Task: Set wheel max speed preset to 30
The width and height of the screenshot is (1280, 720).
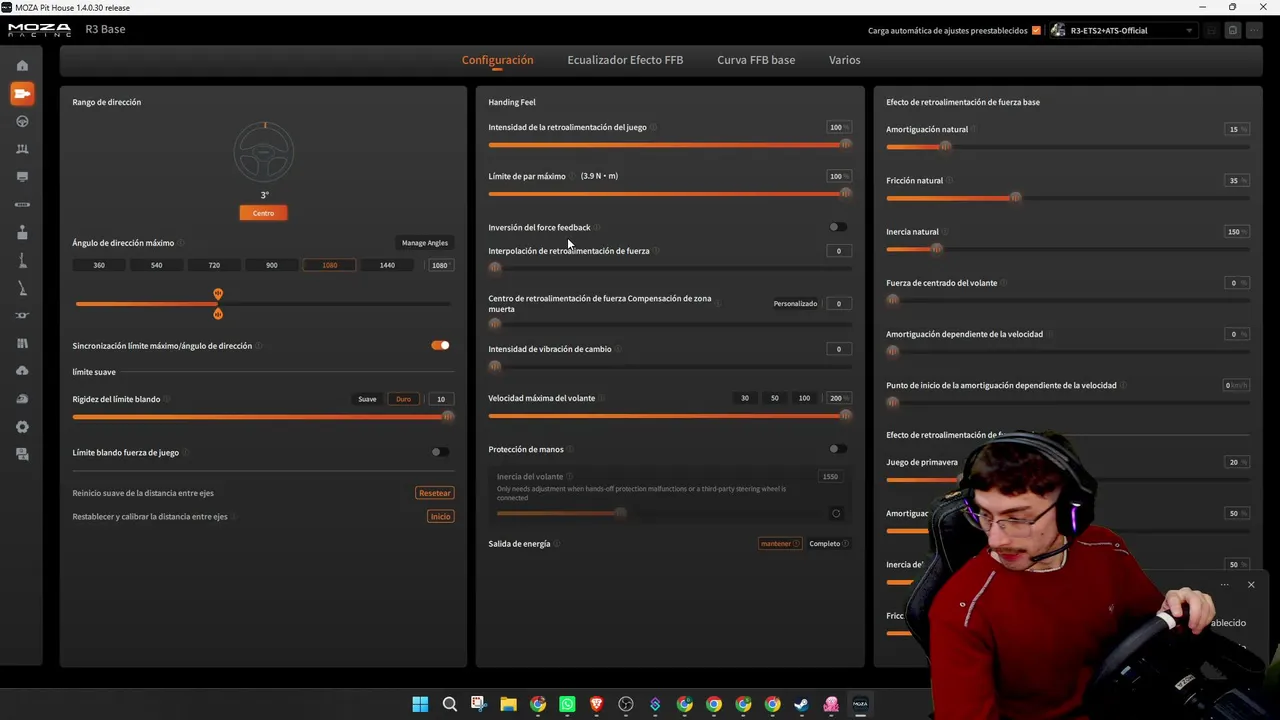Action: (x=744, y=398)
